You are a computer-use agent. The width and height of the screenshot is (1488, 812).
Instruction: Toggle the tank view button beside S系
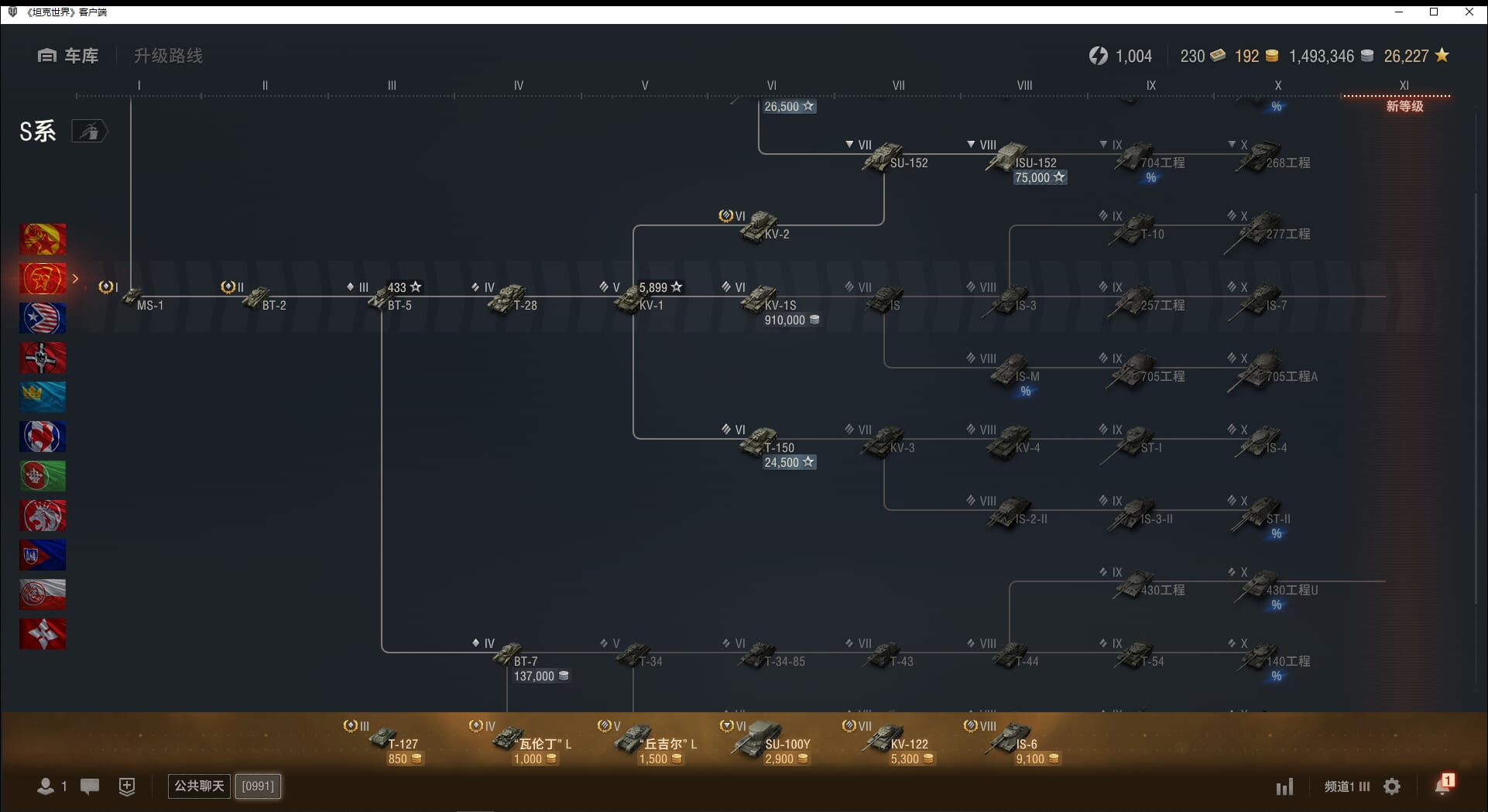pyautogui.click(x=89, y=132)
